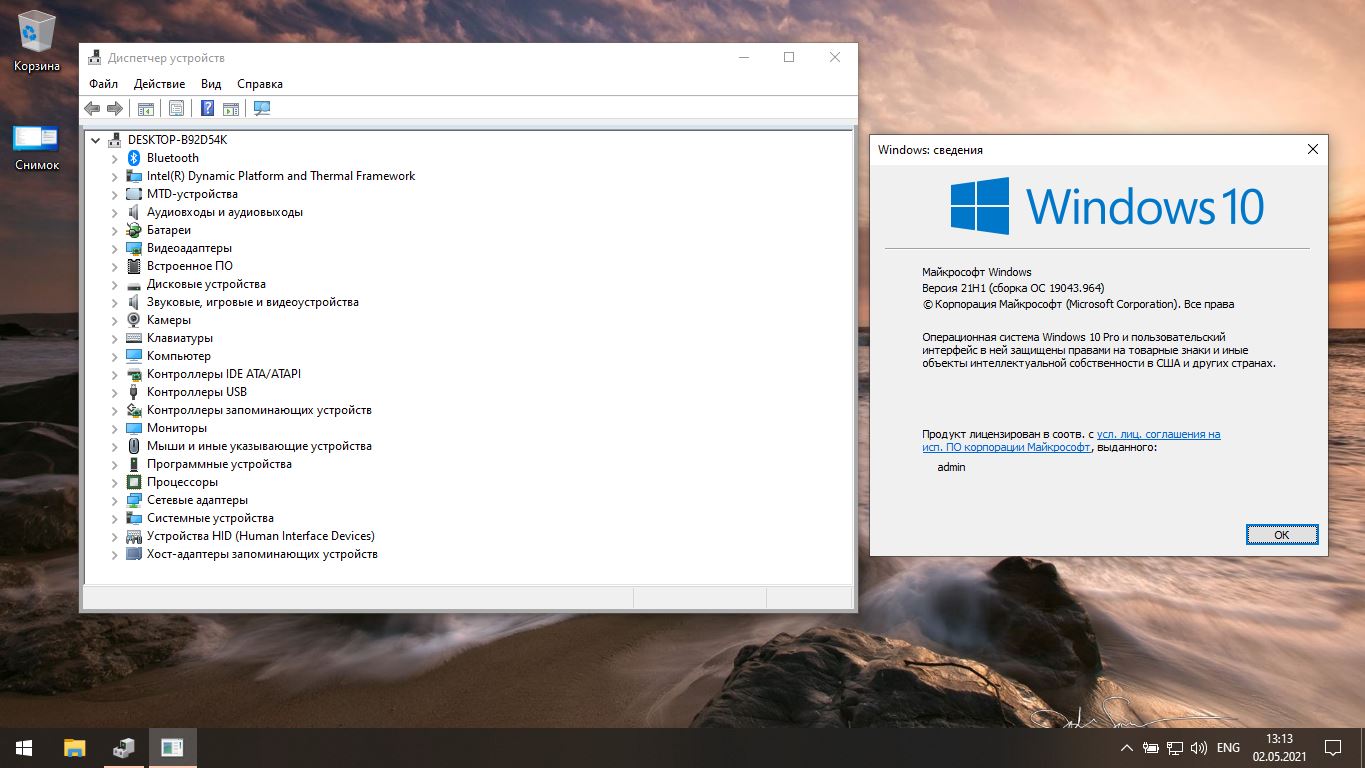This screenshot has width=1365, height=768.
Task: Expand the Системные устройства category
Action: [115, 518]
